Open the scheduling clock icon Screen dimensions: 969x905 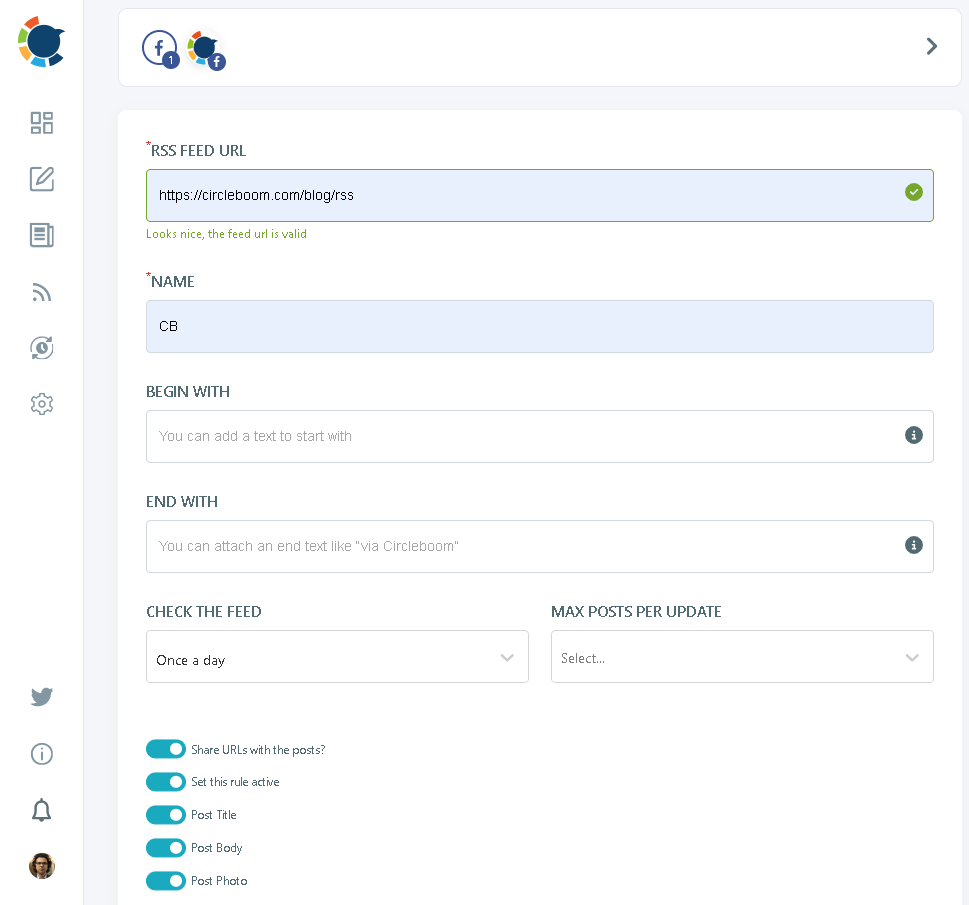coord(41,347)
